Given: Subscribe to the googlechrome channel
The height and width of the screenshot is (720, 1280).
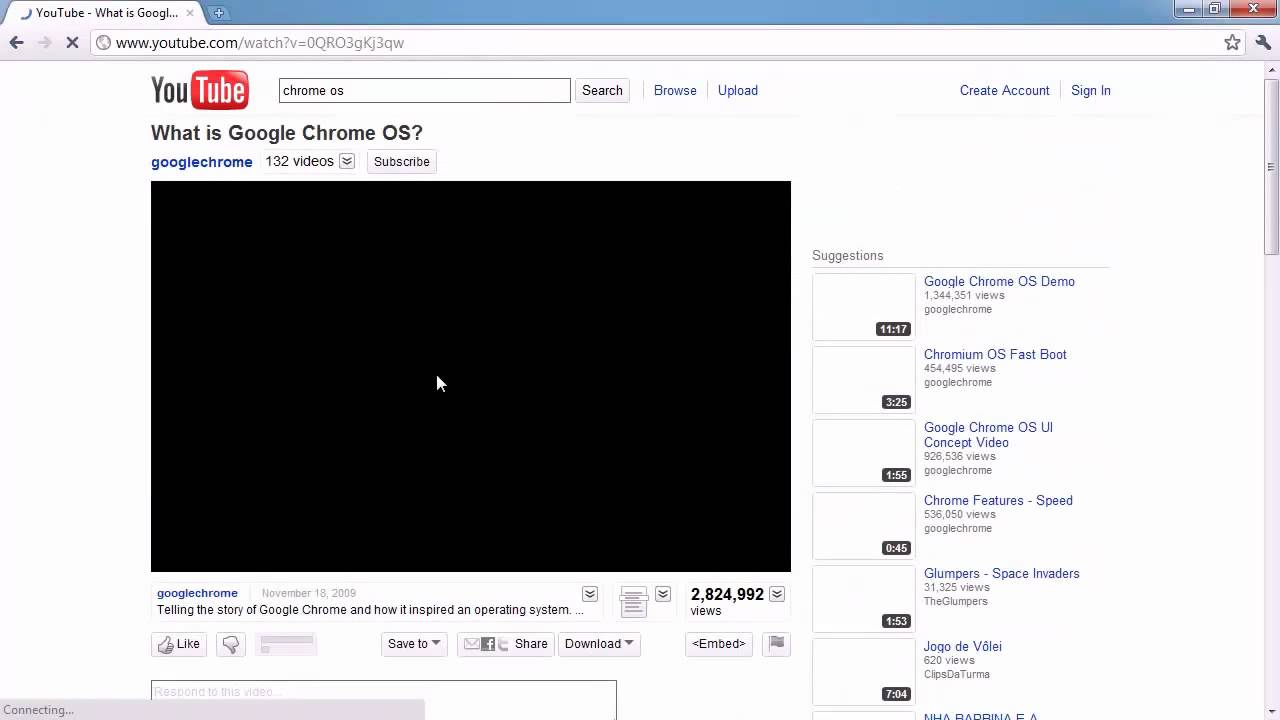Looking at the screenshot, I should pyautogui.click(x=401, y=161).
